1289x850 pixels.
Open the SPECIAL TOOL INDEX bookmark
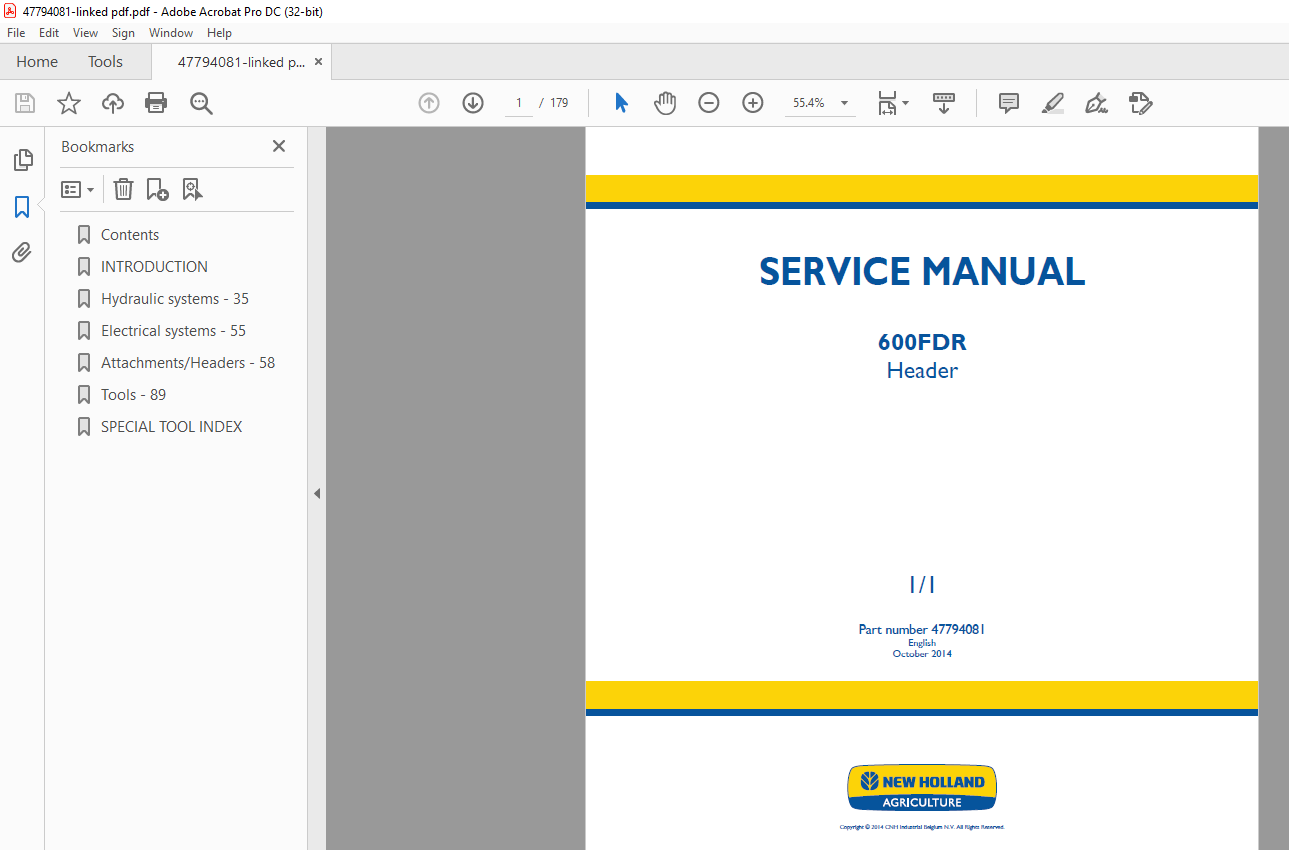[x=171, y=427]
